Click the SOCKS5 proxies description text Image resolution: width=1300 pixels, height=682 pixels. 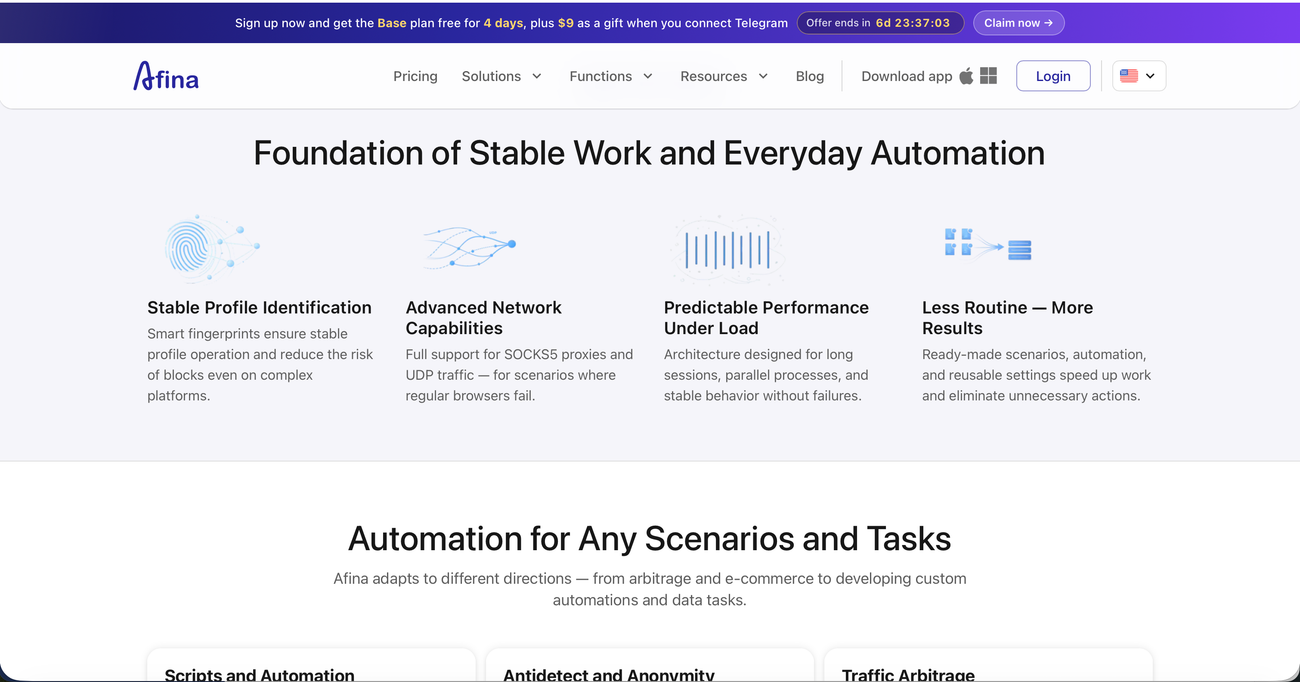pos(519,375)
